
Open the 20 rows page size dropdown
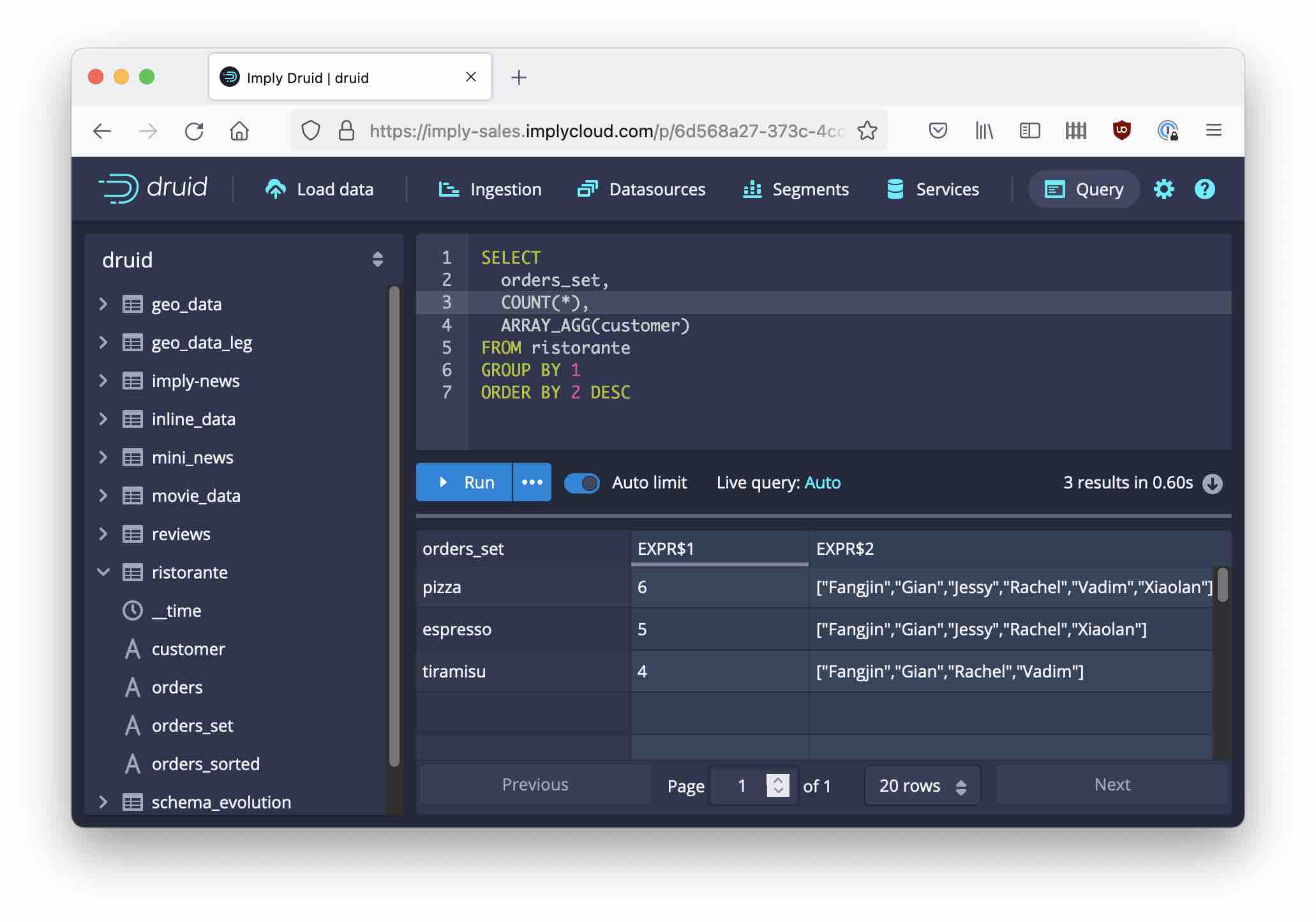[x=922, y=786]
